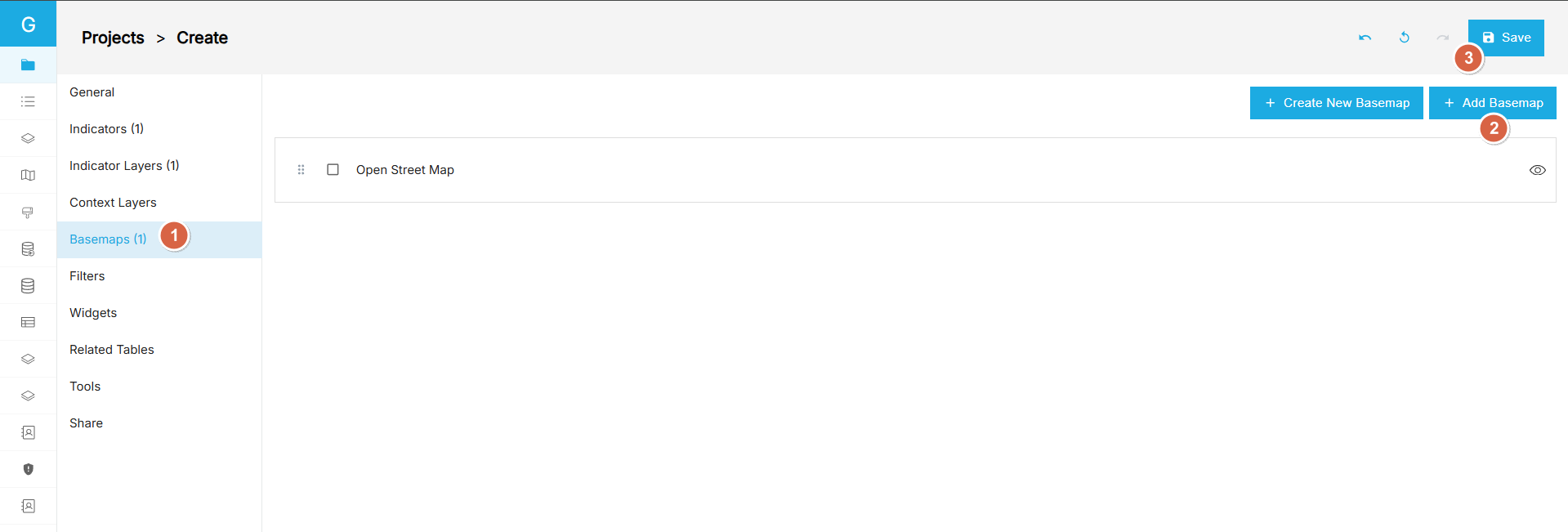Navigate to Projects breadcrumb link

pyautogui.click(x=113, y=38)
